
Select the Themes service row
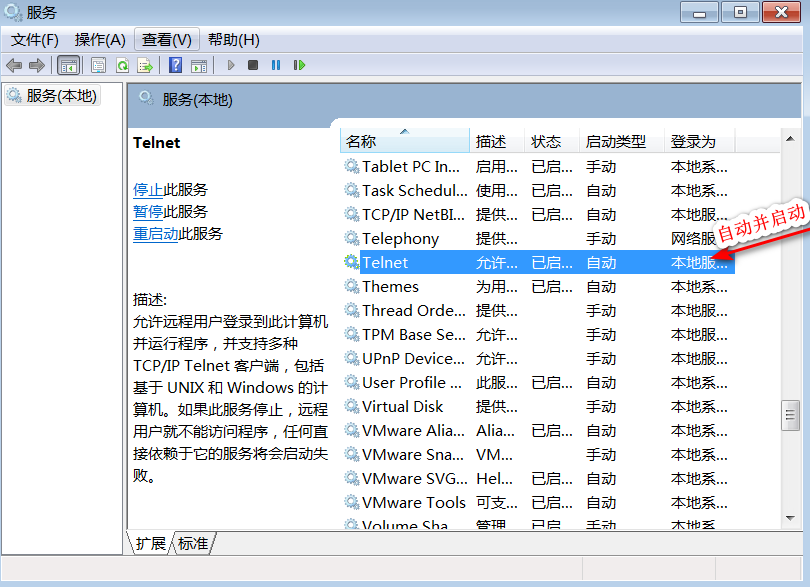tap(390, 286)
